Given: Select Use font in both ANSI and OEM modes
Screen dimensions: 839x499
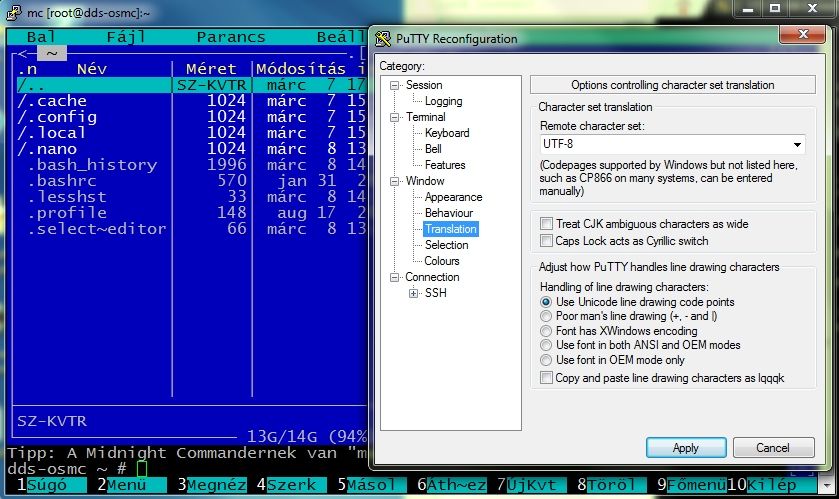Looking at the screenshot, I should click(546, 345).
